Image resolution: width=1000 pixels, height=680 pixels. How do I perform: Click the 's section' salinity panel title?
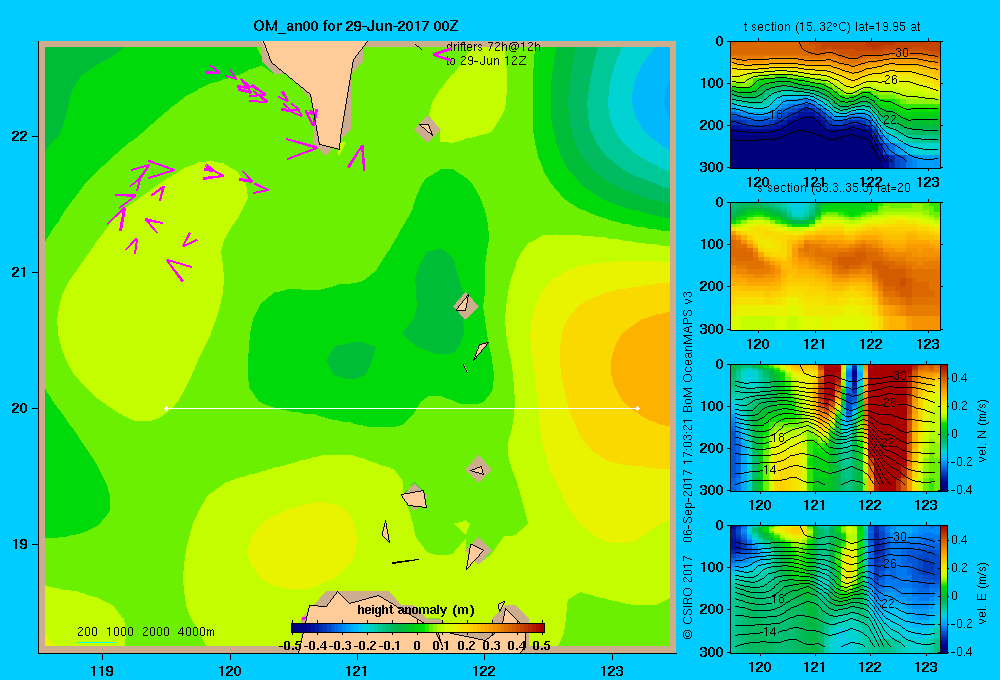coord(833,188)
